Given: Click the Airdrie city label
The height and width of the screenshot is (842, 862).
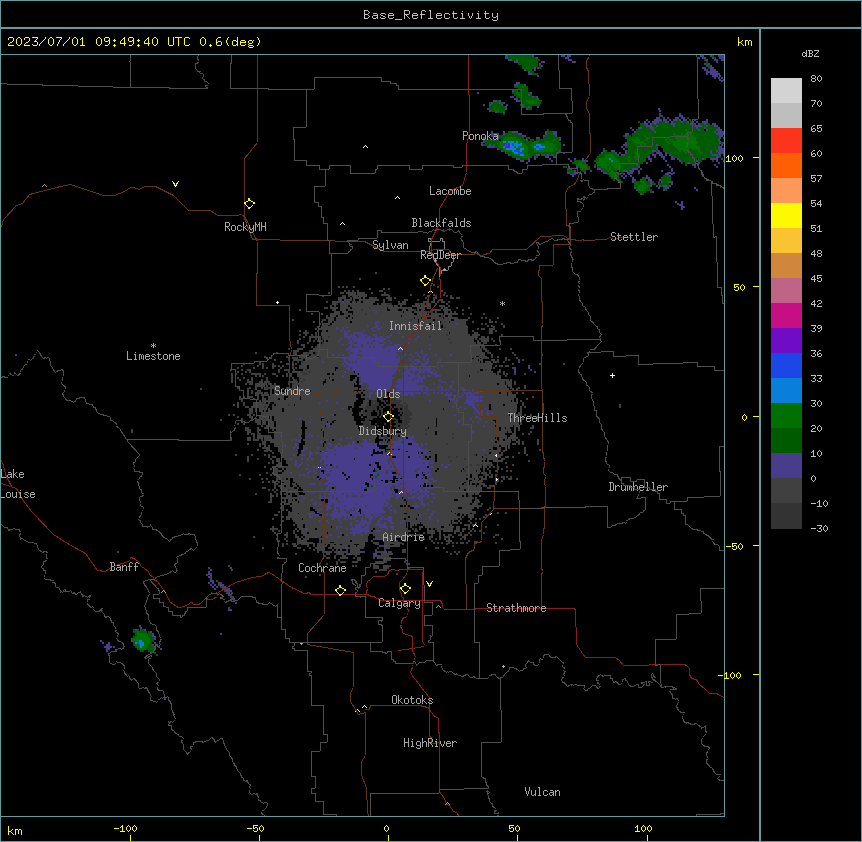Looking at the screenshot, I should (x=403, y=537).
